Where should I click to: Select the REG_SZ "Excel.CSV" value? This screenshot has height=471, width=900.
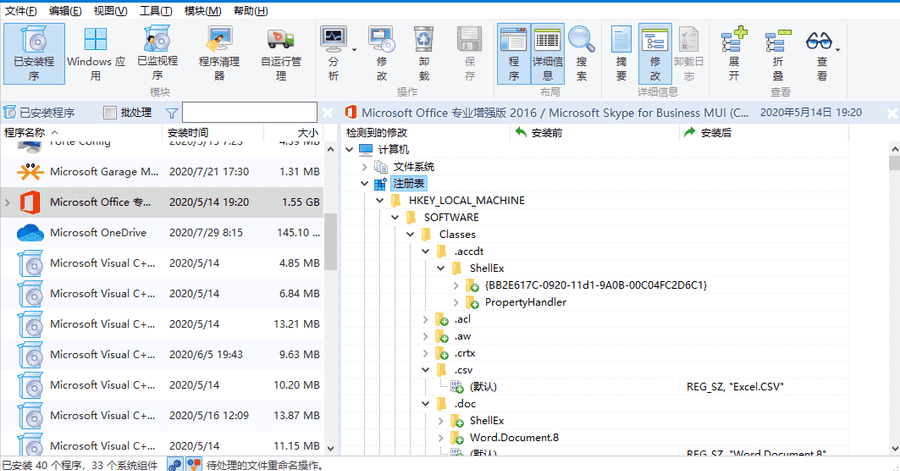pyautogui.click(x=735, y=387)
